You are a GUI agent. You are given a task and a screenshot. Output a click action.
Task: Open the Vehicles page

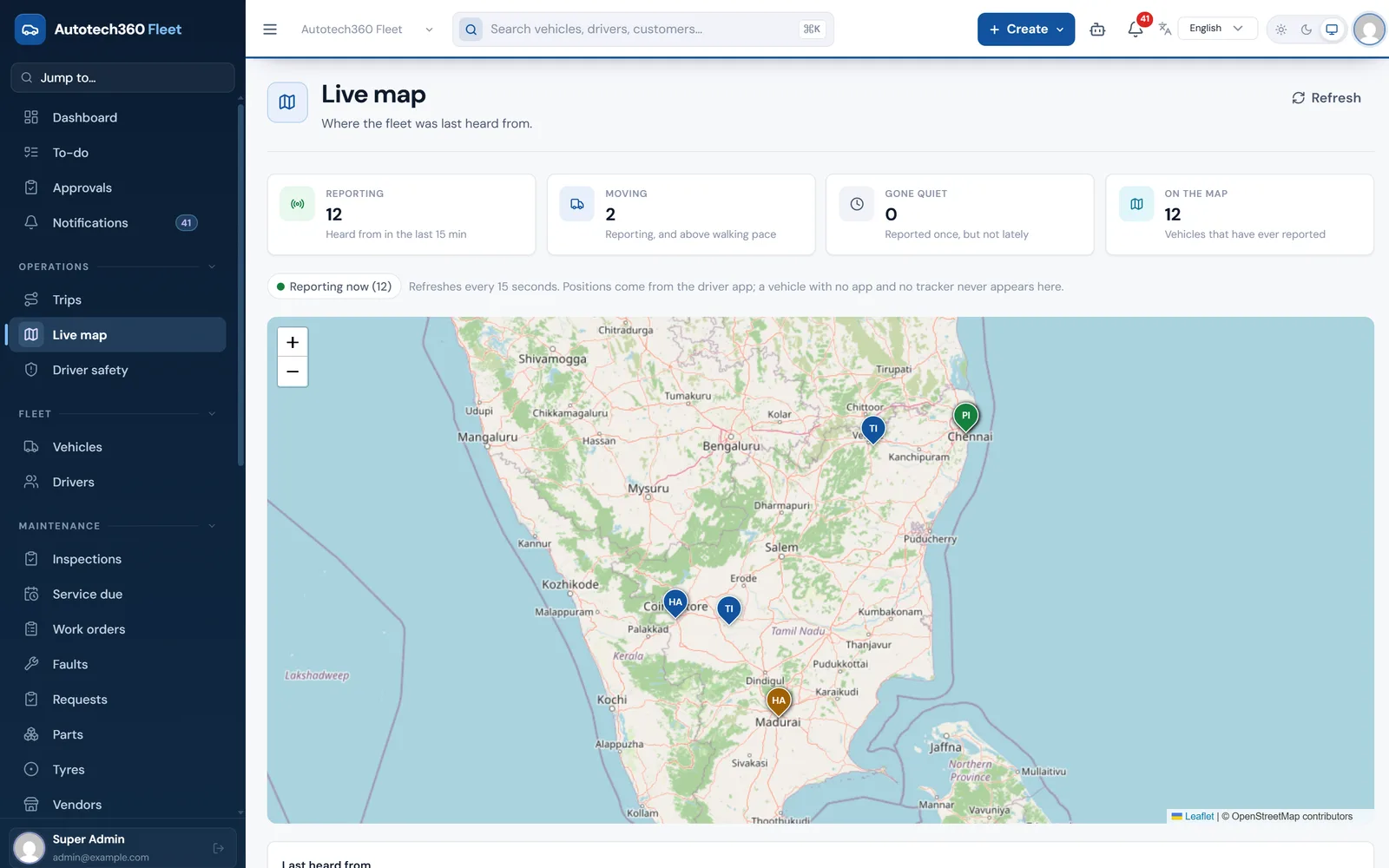pyautogui.click(x=116, y=447)
